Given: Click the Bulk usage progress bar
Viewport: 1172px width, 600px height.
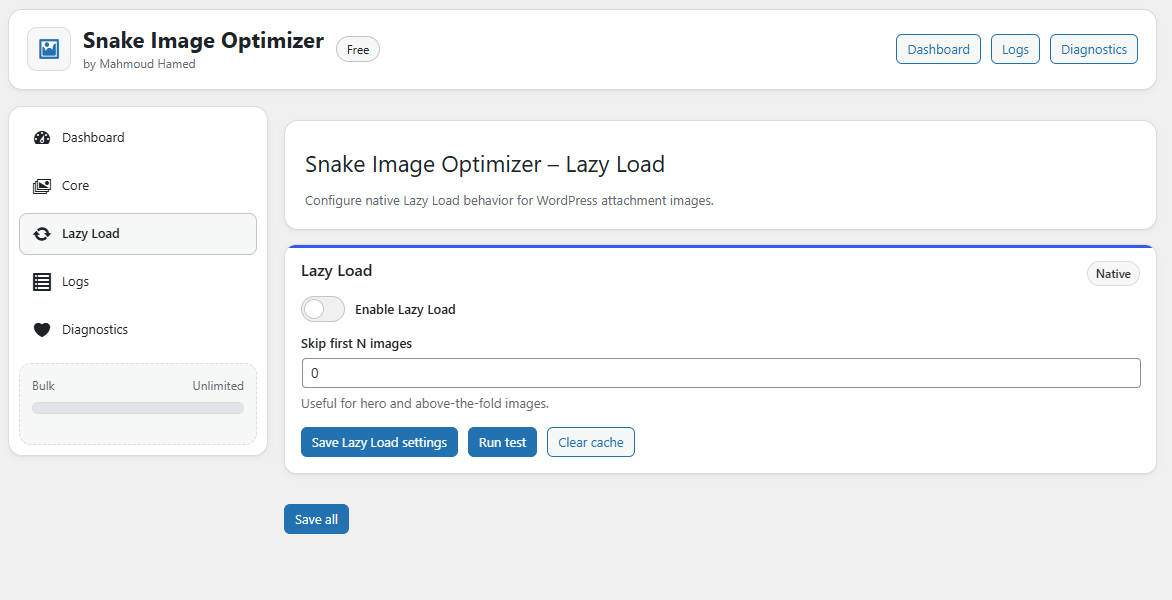Looking at the screenshot, I should [x=138, y=408].
